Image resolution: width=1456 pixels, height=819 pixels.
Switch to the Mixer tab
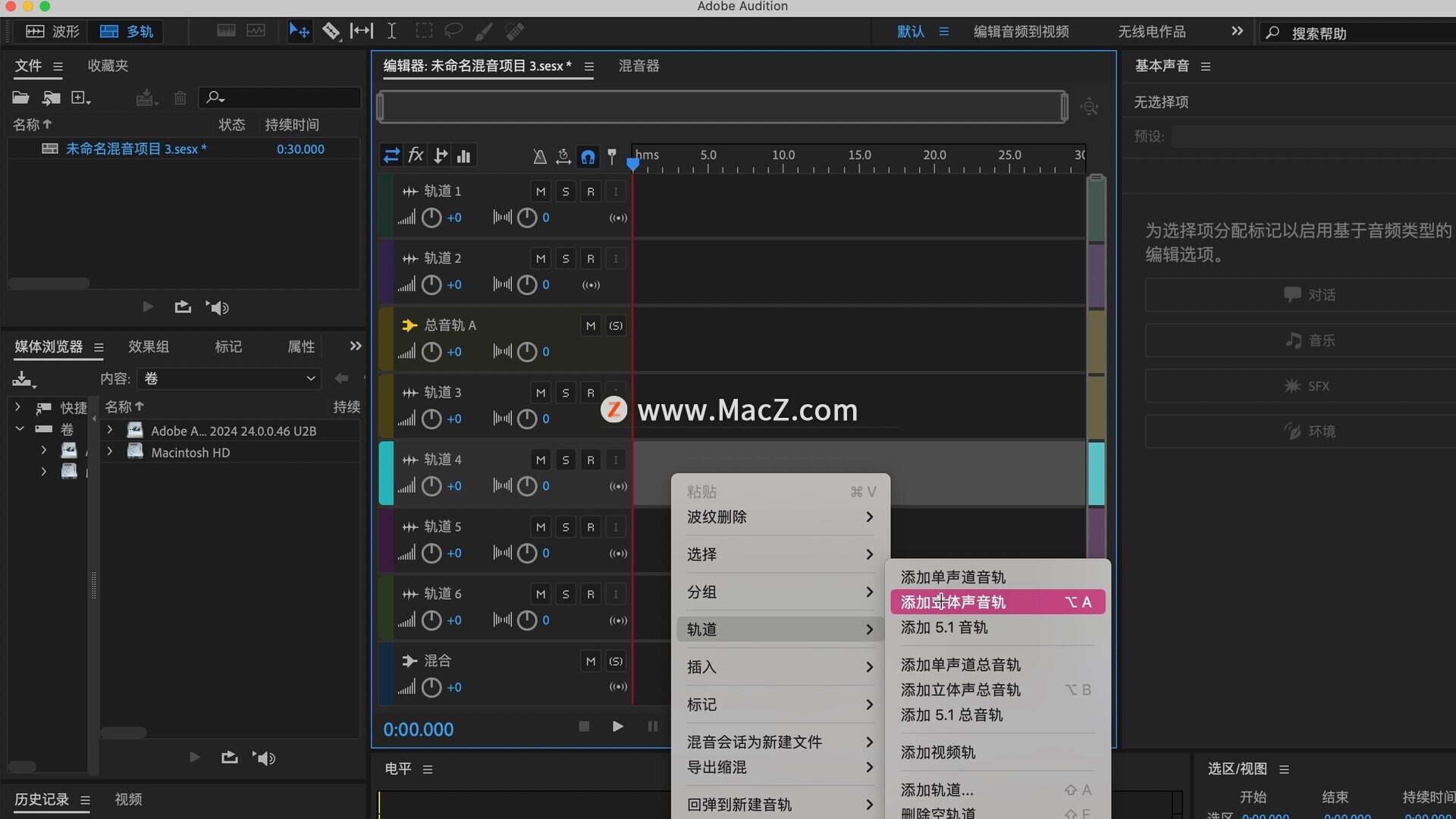tap(639, 66)
